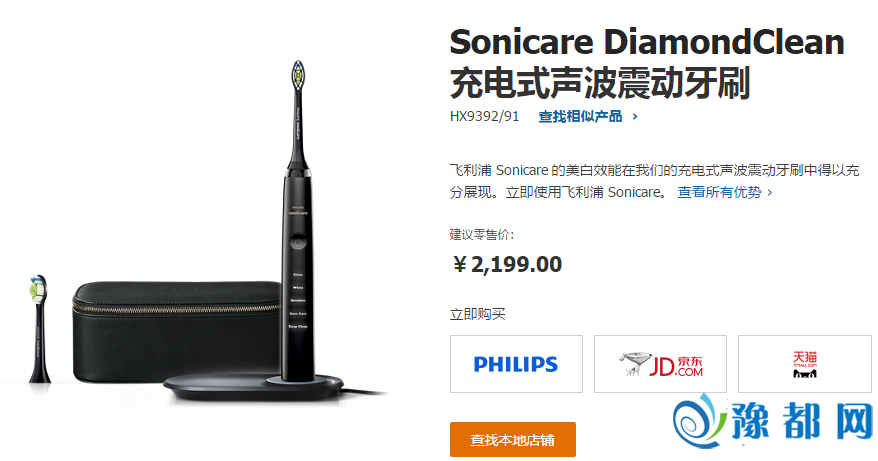Click the HX9392/91 model number
The image size is (878, 461).
pos(484,117)
